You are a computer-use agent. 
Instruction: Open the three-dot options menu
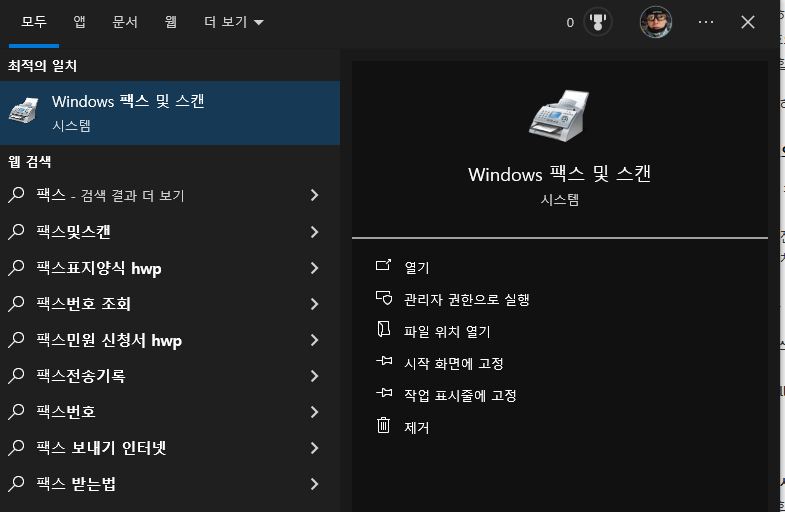coord(706,22)
